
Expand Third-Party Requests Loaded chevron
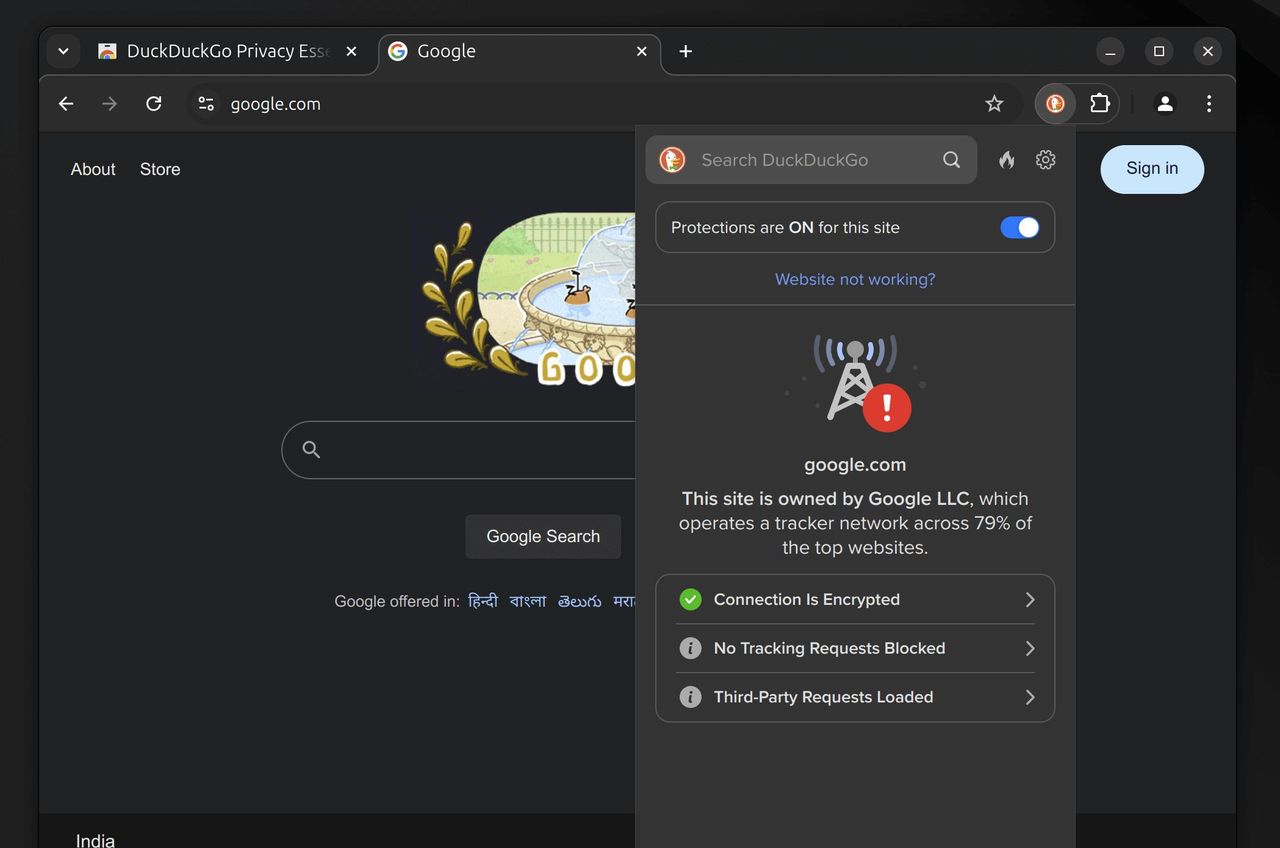1030,697
